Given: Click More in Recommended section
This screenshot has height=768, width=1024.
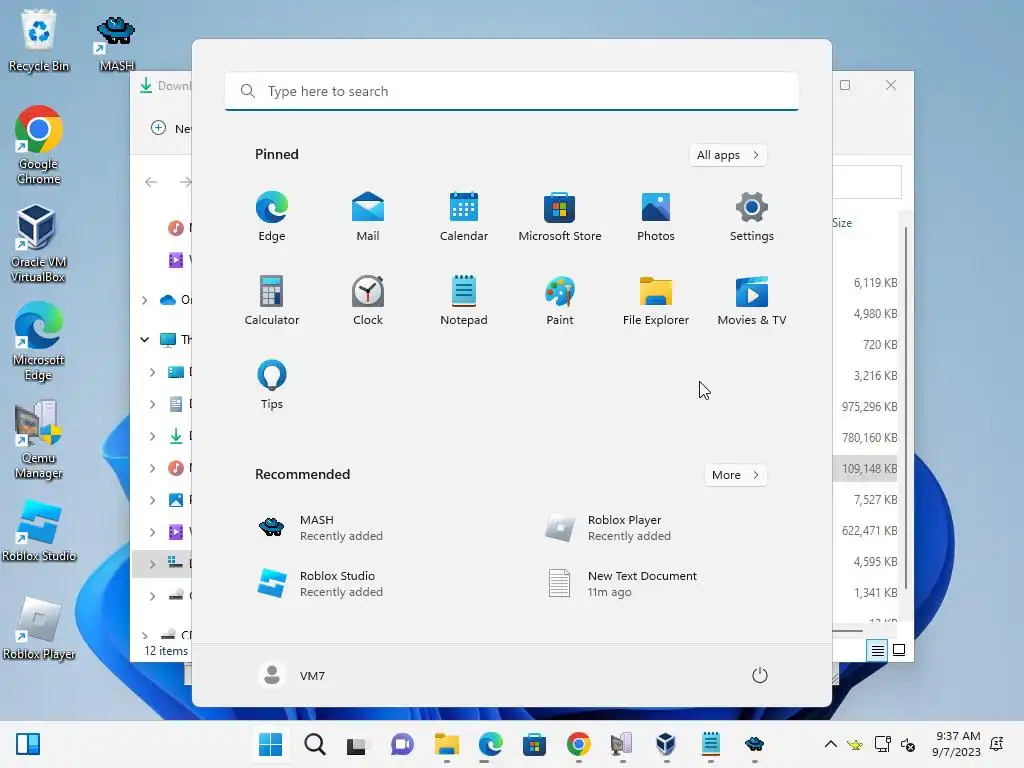Looking at the screenshot, I should [x=735, y=475].
